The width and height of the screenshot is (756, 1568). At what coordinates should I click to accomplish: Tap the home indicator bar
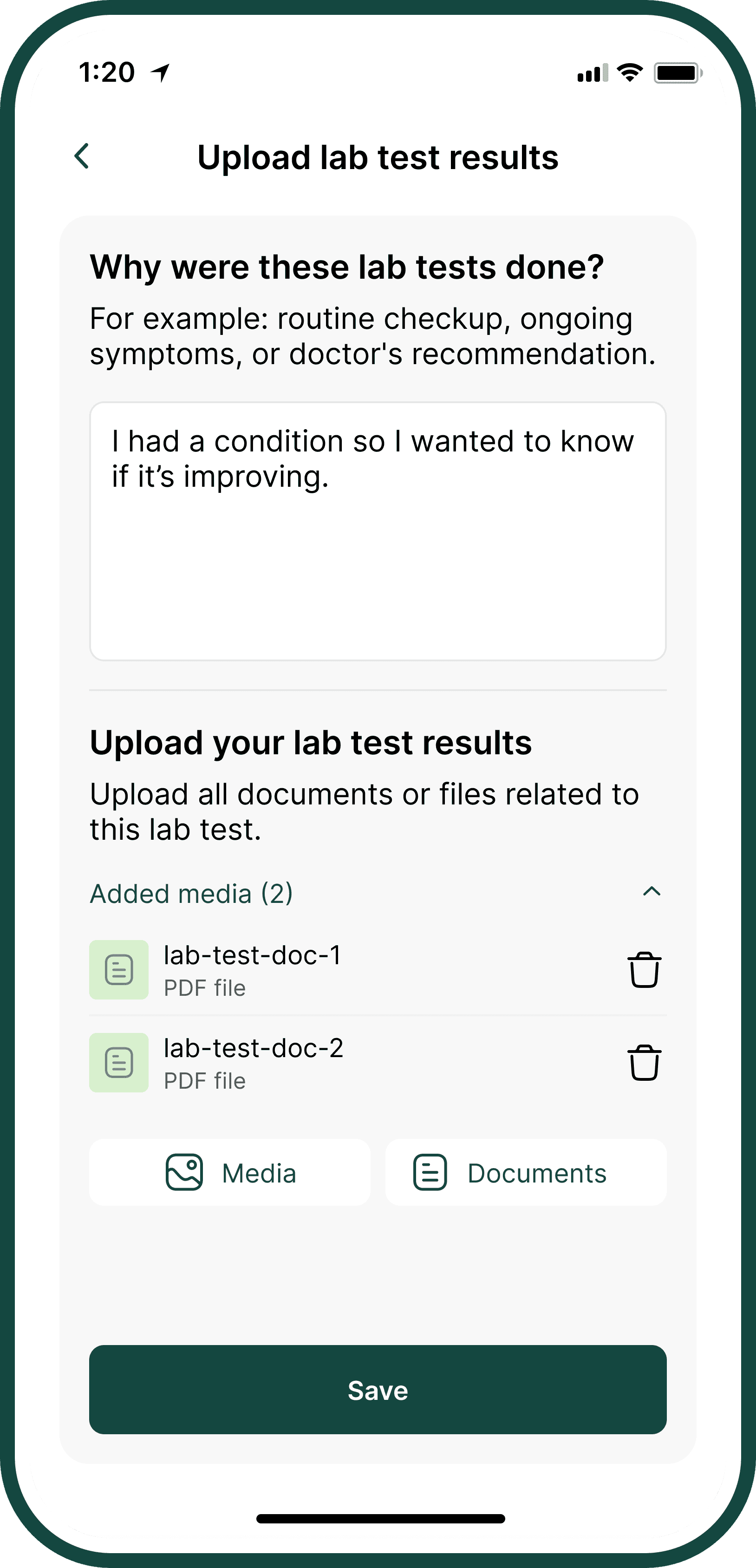[380, 1518]
